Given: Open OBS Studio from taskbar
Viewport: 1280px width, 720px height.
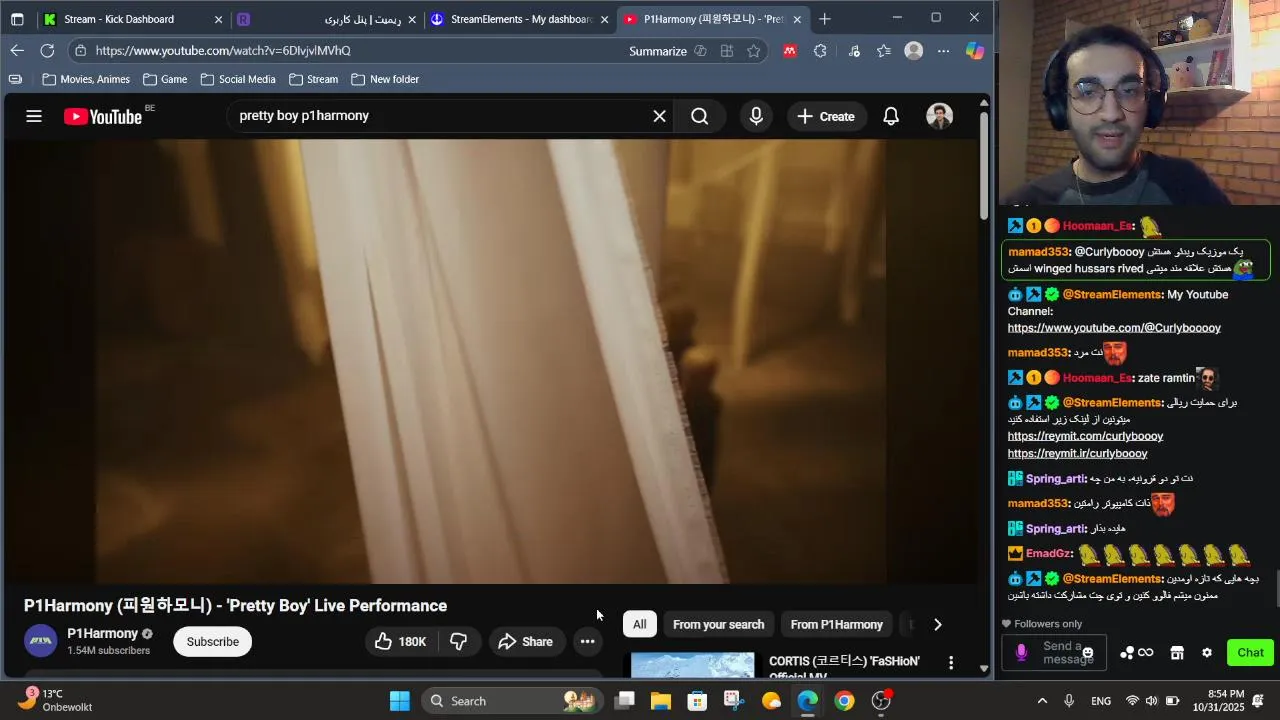Looking at the screenshot, I should (x=881, y=701).
